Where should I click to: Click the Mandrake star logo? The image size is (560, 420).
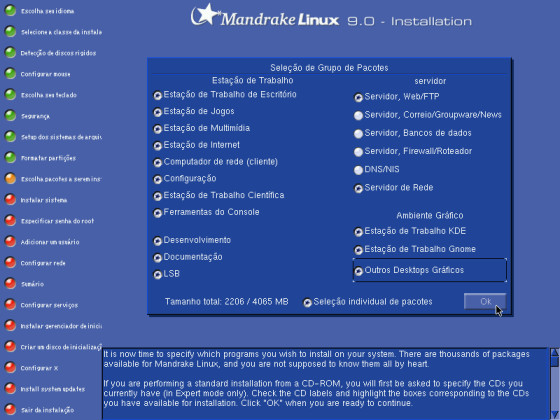pos(205,14)
